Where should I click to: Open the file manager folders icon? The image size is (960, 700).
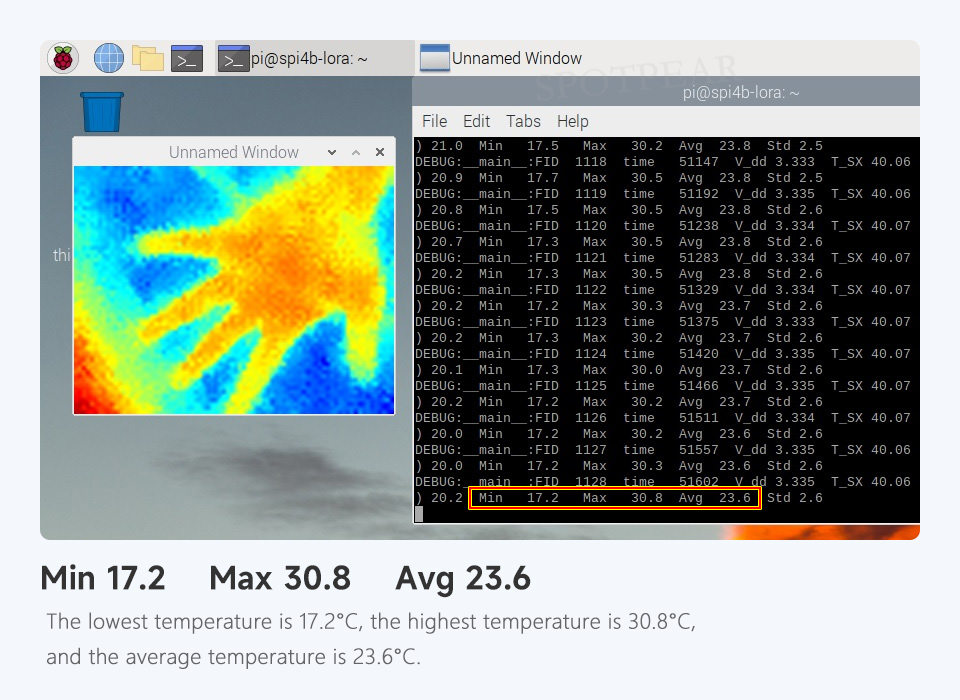click(x=148, y=58)
